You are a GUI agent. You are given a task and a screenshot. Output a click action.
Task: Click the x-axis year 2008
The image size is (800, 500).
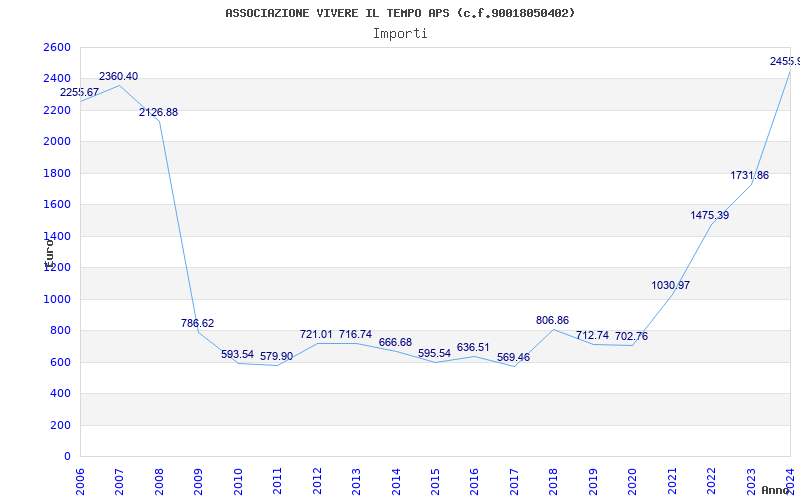pos(159,482)
